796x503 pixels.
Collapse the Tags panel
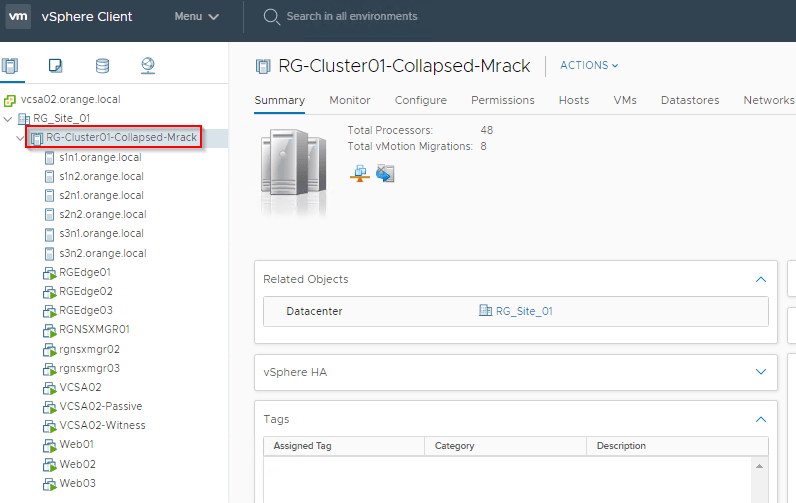(760, 419)
